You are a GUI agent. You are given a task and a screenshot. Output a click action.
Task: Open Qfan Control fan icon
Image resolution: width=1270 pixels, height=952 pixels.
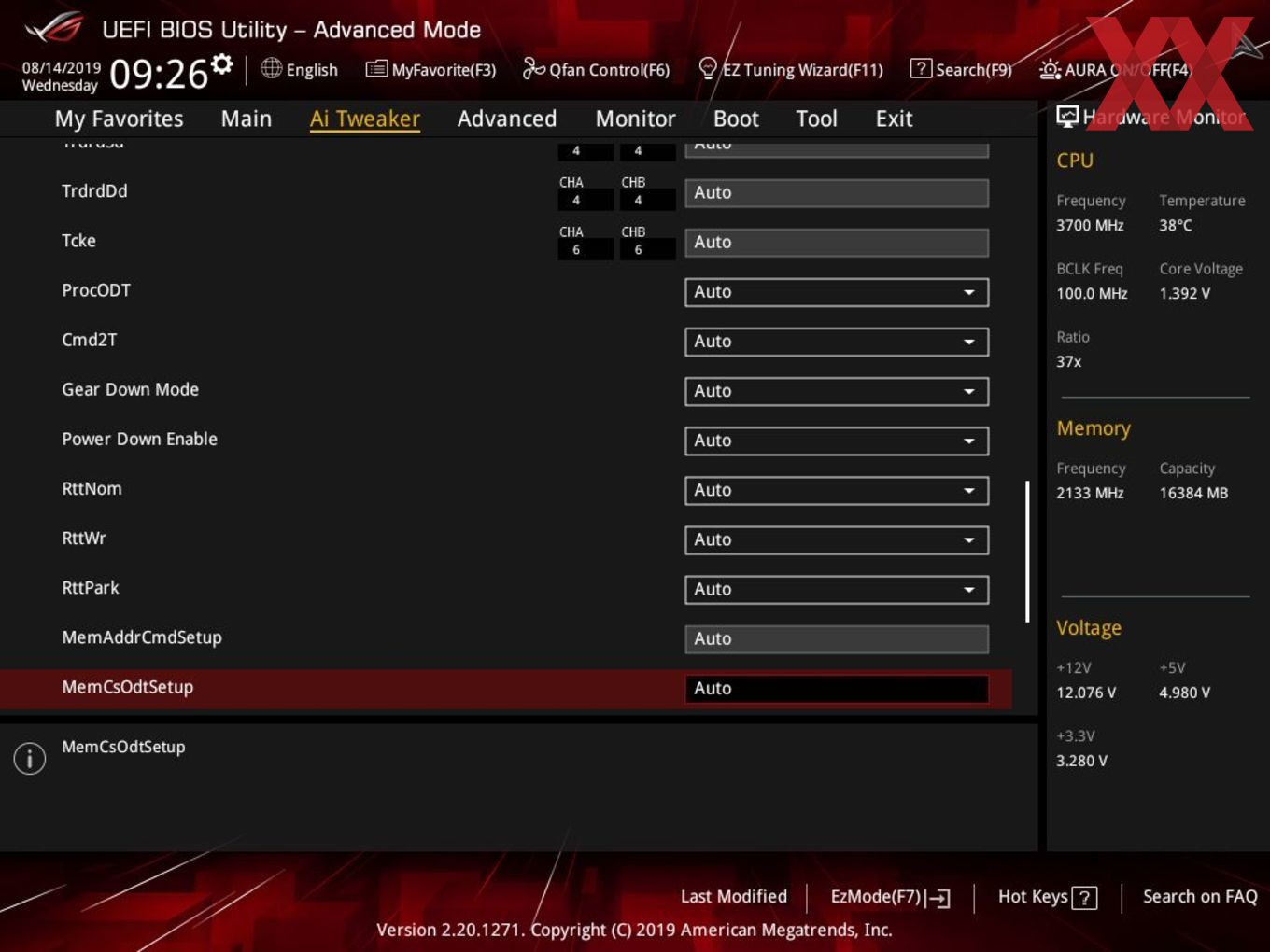(x=533, y=68)
